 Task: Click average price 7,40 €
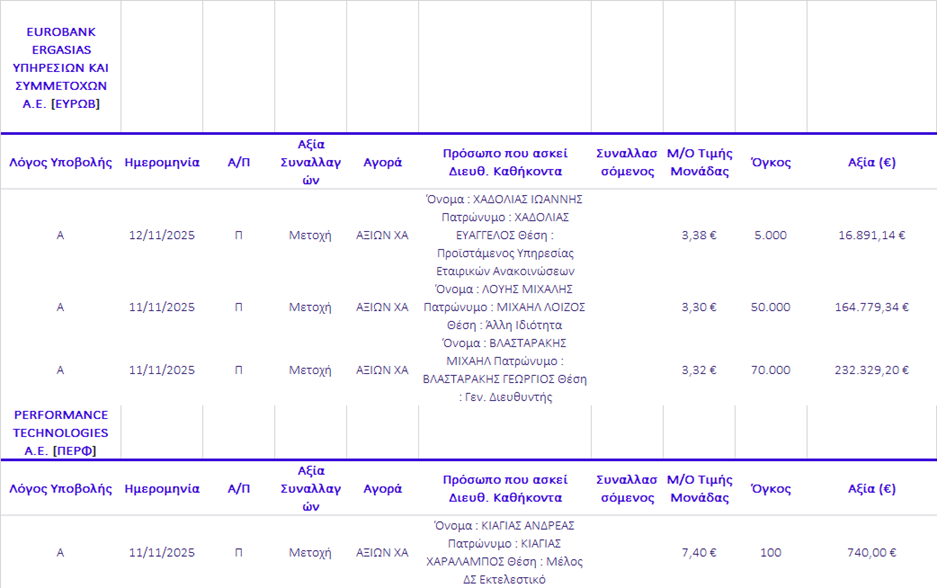coord(699,553)
